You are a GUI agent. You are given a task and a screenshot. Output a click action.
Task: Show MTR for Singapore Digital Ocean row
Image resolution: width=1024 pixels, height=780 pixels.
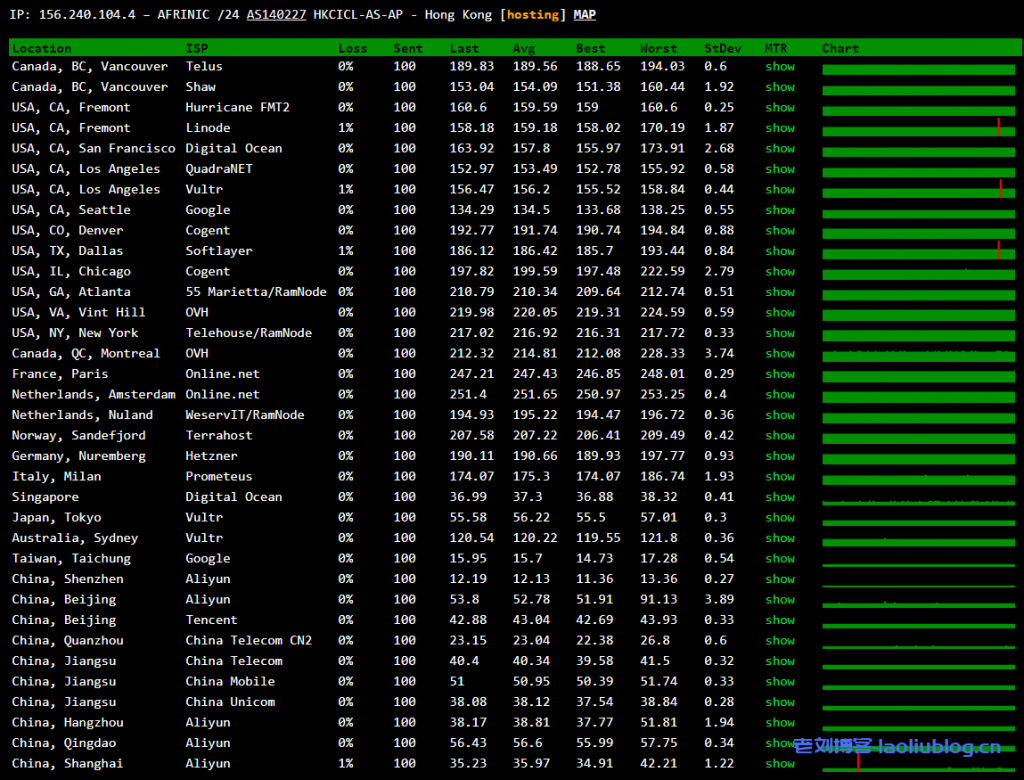[779, 497]
